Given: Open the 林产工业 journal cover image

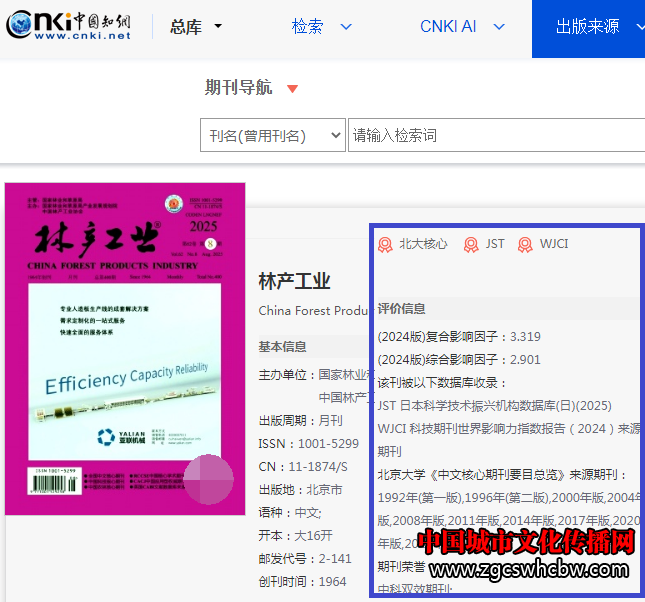Looking at the screenshot, I should click(x=125, y=349).
